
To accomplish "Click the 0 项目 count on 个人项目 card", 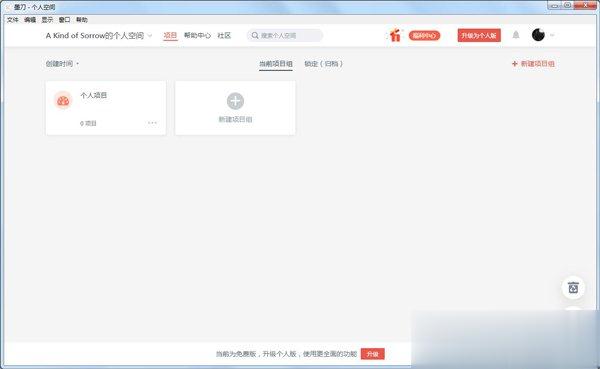I will (x=88, y=123).
